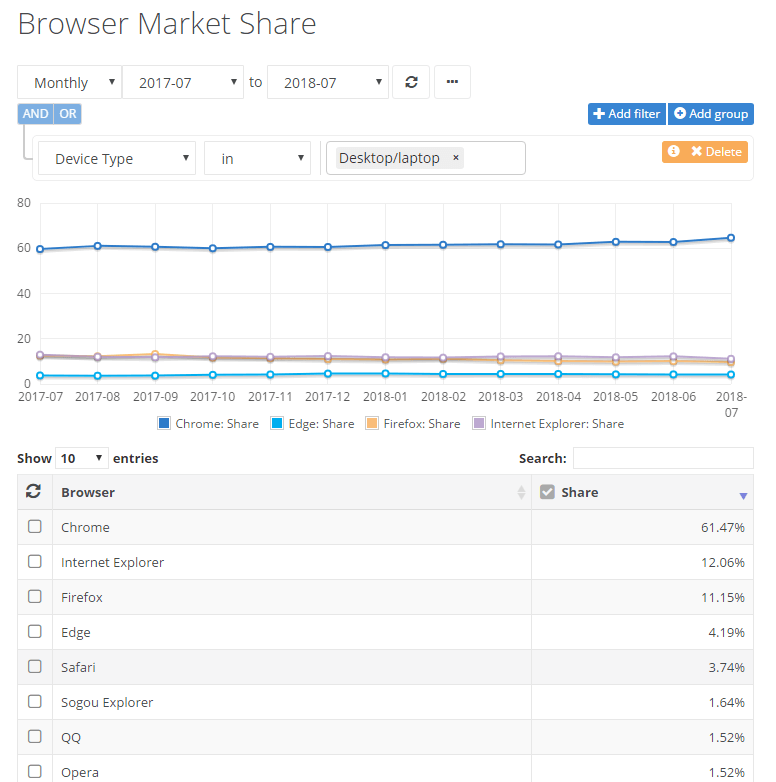Click the table refresh icon in header
The image size is (776, 782).
(x=33, y=491)
